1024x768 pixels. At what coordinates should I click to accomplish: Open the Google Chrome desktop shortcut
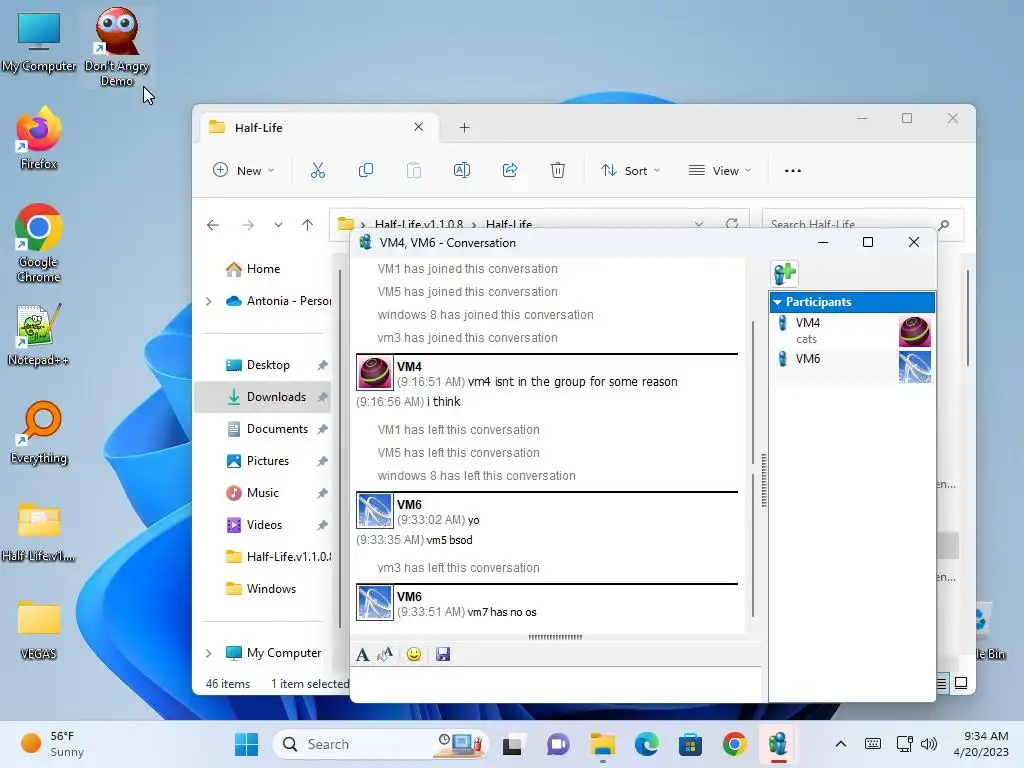[39, 243]
